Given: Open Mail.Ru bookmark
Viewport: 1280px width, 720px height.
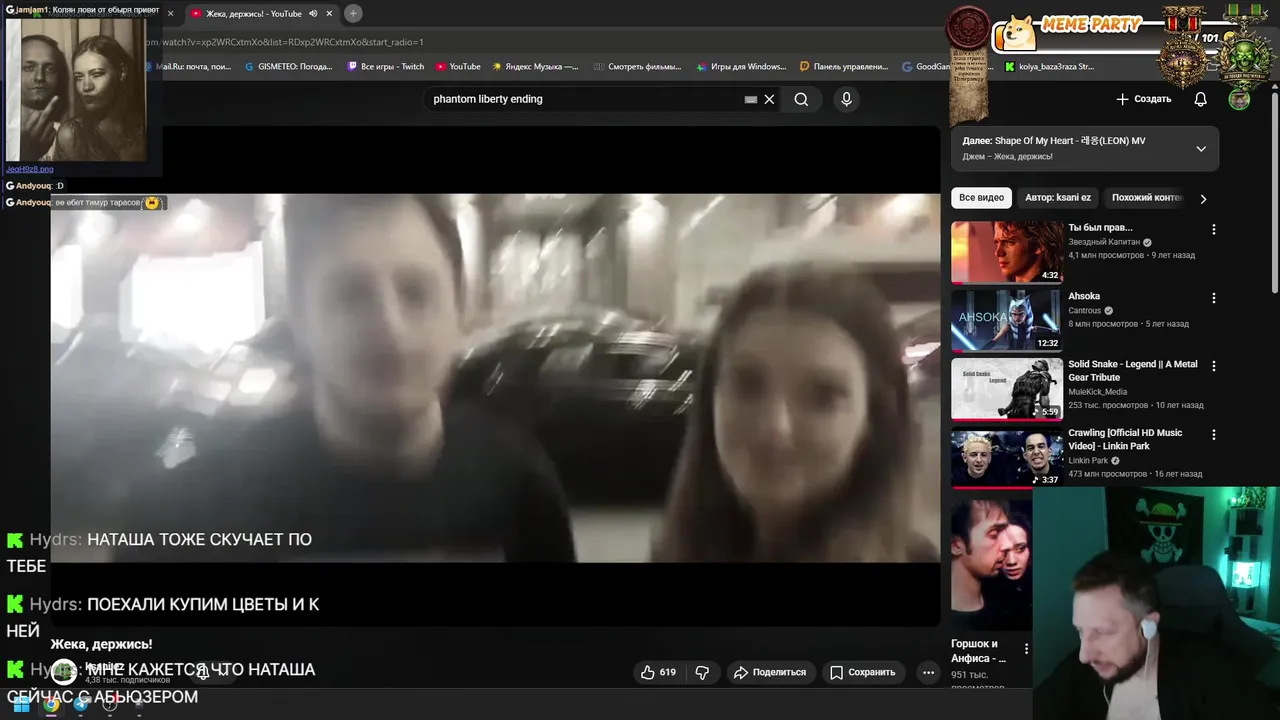Looking at the screenshot, I should pyautogui.click(x=187, y=67).
